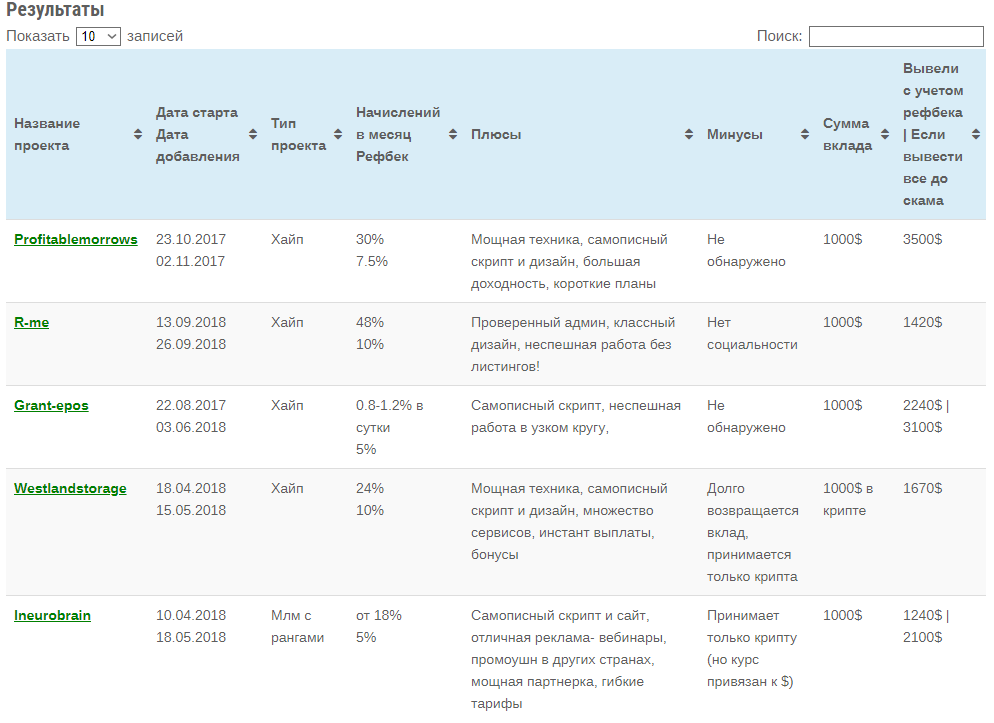The width and height of the screenshot is (994, 723).
Task: Sort by Тип проекта column arrows
Action: [338, 134]
